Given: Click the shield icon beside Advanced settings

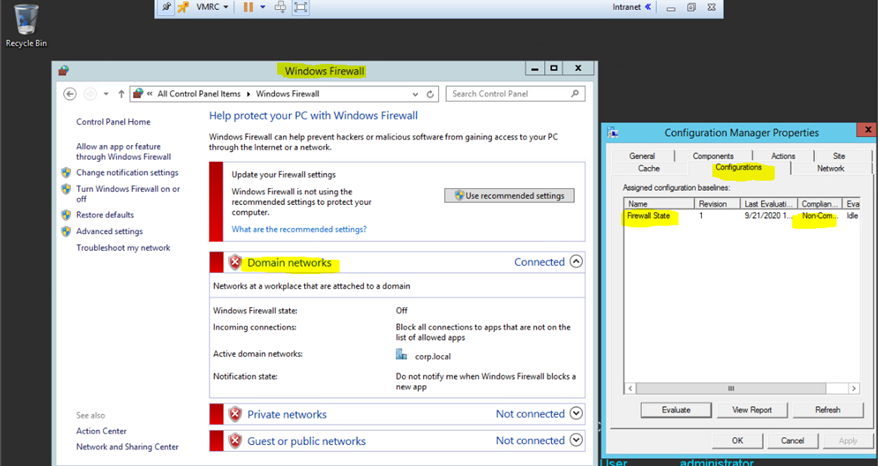Looking at the screenshot, I should click(x=66, y=231).
